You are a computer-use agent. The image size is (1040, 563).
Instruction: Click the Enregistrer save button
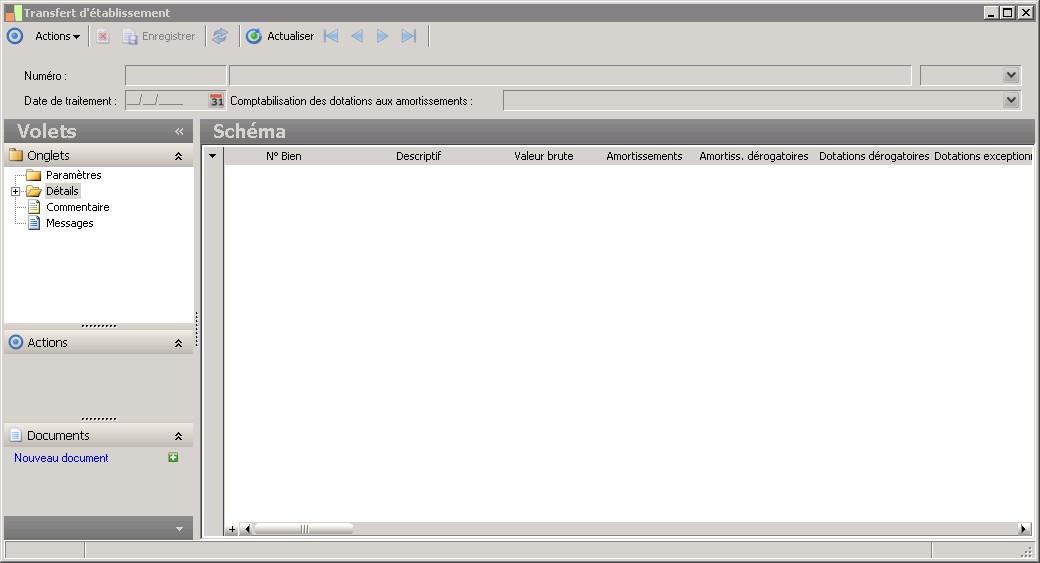(159, 36)
